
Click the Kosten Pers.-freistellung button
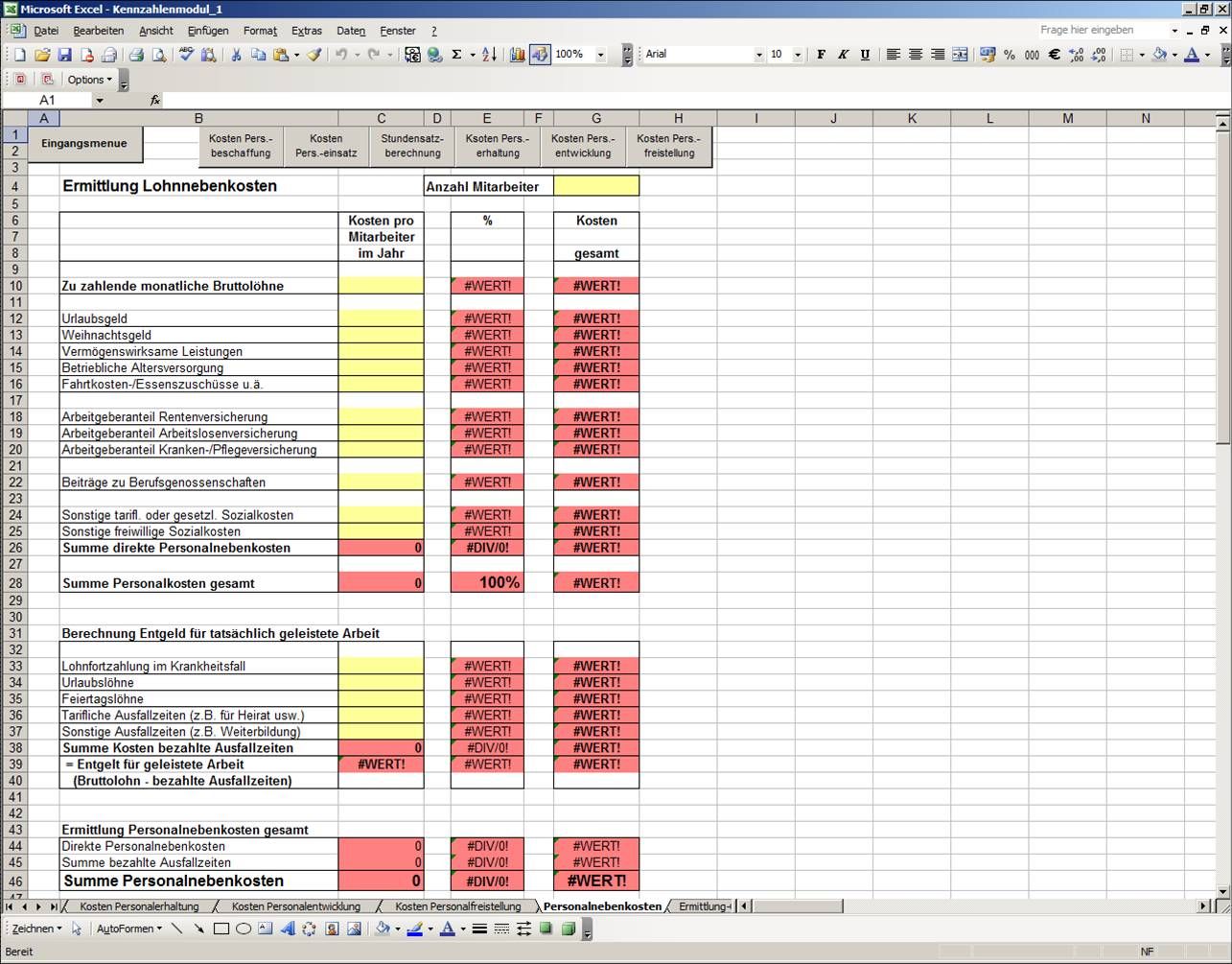coord(668,146)
